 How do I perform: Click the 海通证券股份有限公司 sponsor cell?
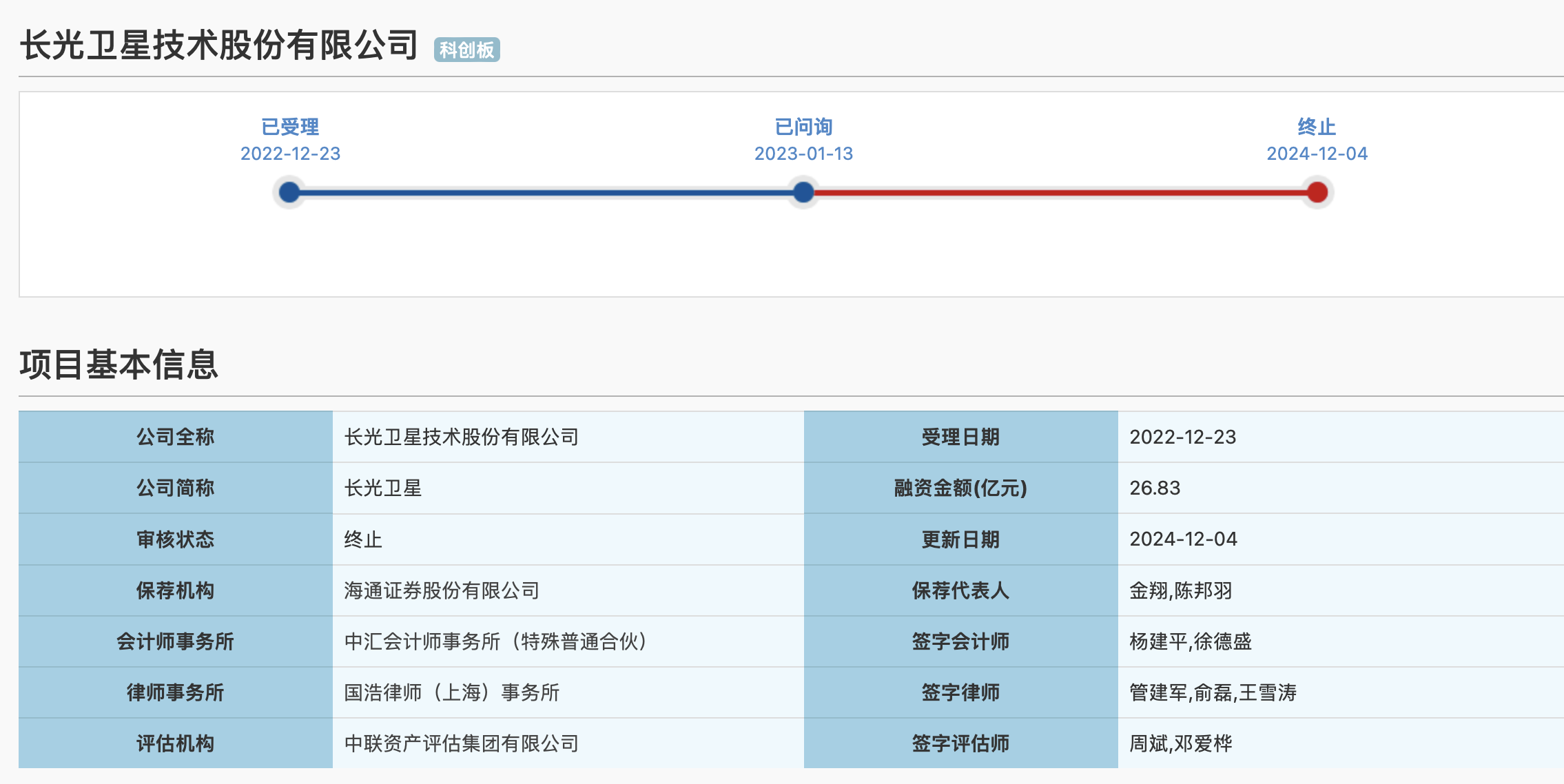(442, 590)
